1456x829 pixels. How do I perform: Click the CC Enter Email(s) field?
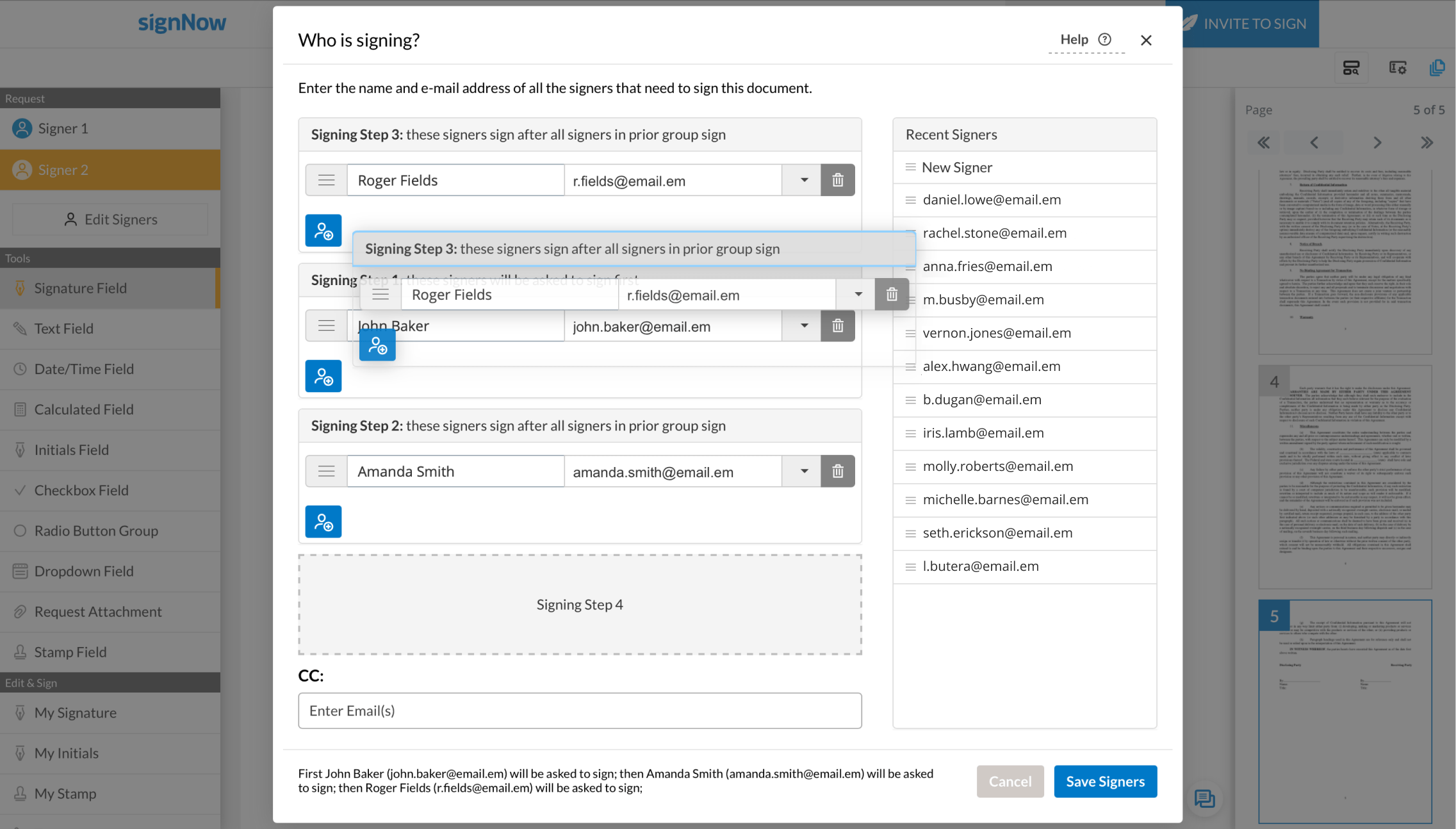click(579, 710)
